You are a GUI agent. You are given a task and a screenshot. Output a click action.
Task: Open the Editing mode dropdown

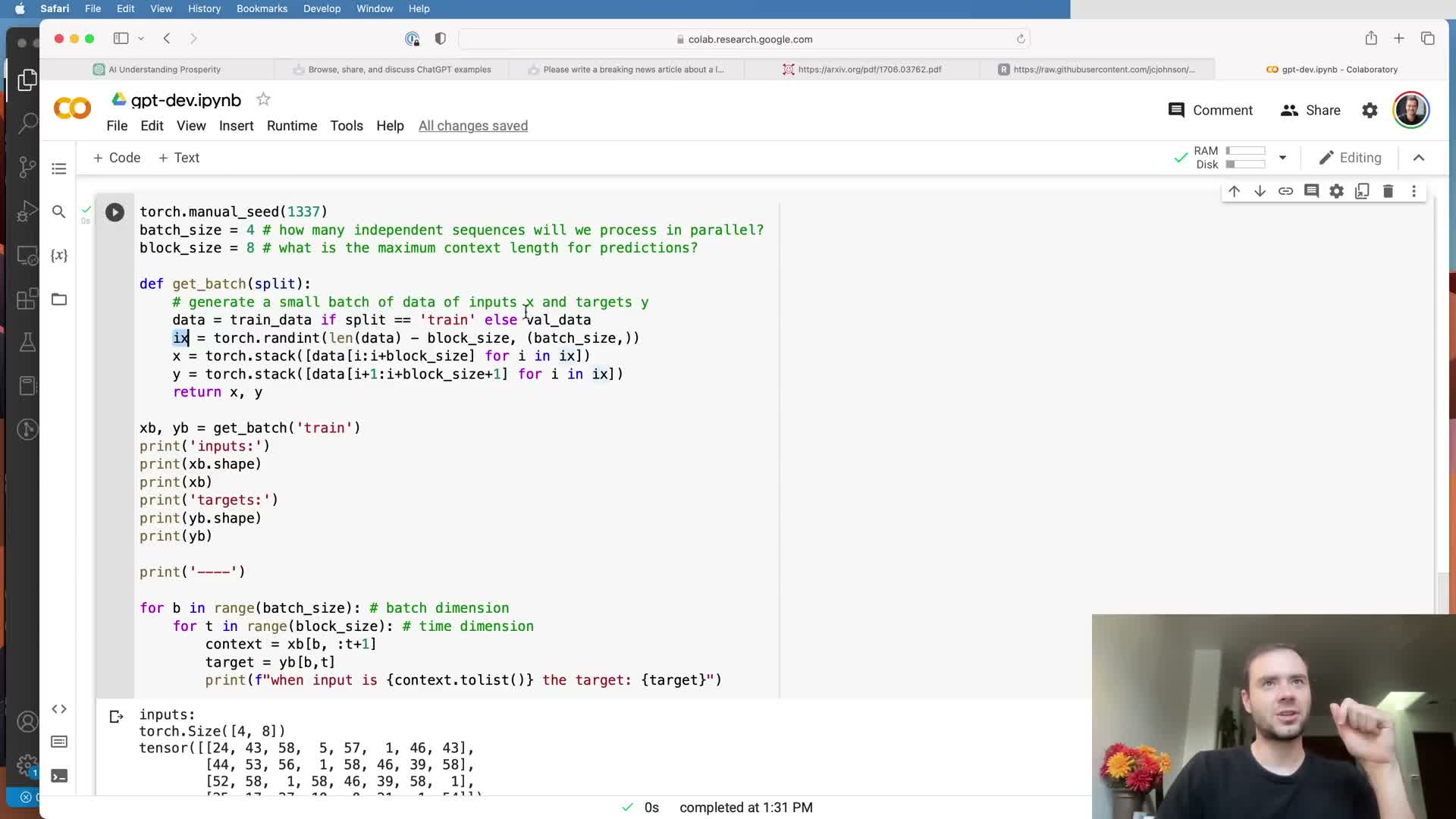coord(1351,158)
